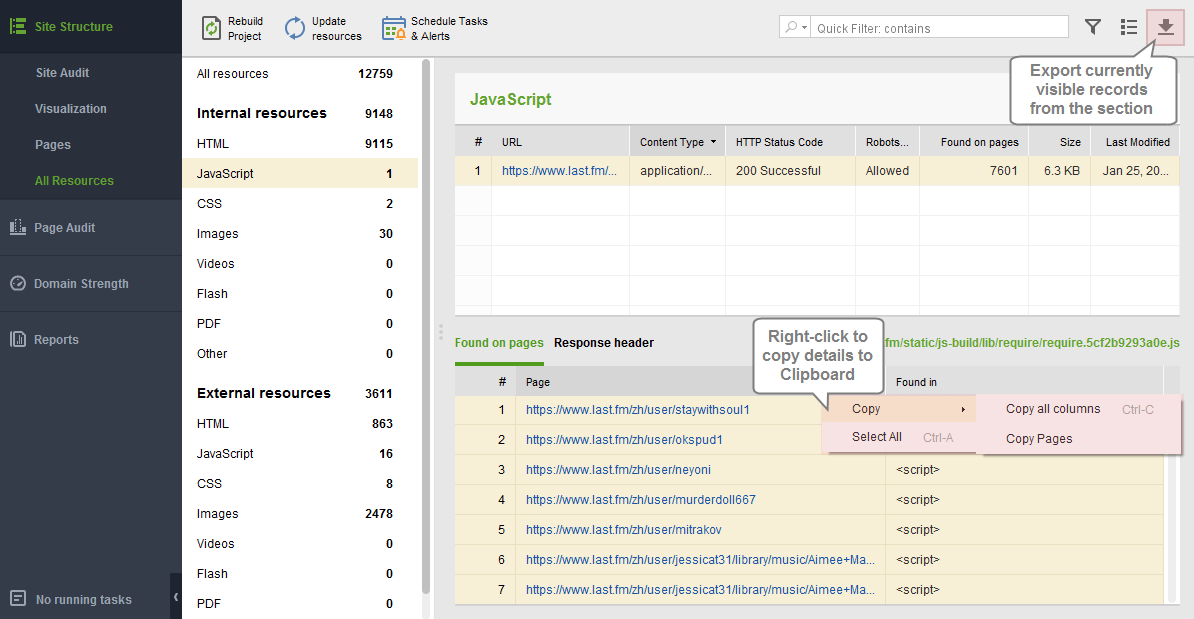The width and height of the screenshot is (1194, 619).
Task: Open the jessicat31 link in row 6
Action: click(700, 560)
